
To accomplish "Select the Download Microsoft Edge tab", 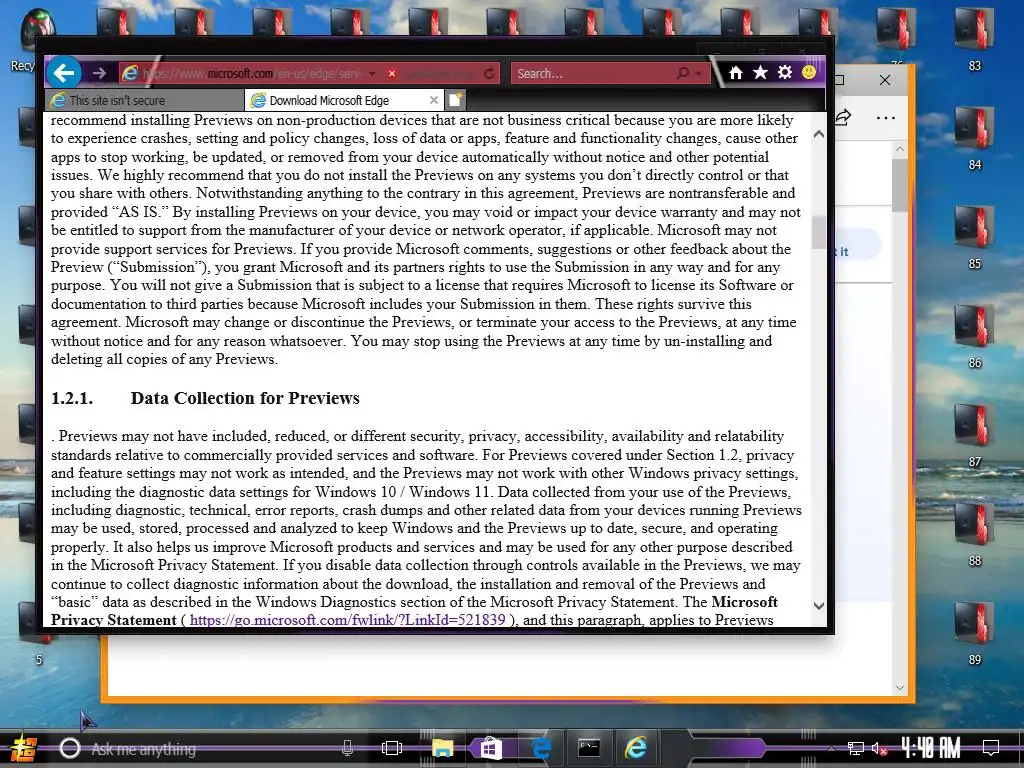I will [344, 100].
